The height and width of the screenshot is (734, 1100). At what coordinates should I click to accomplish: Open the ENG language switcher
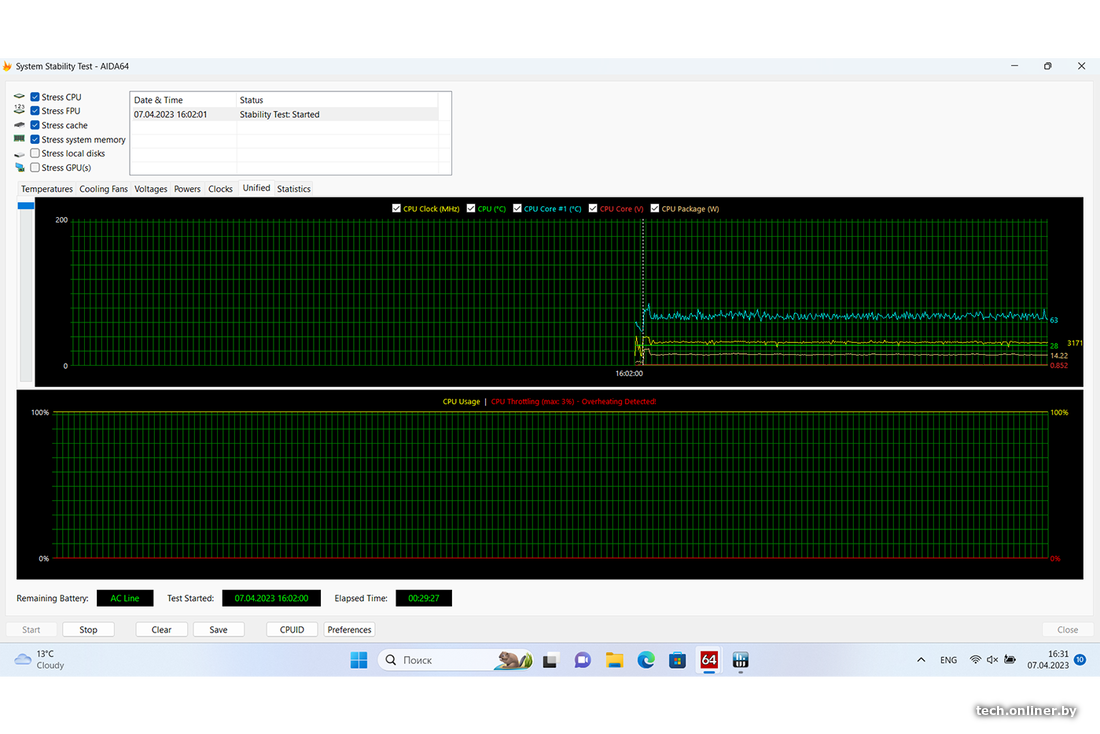[x=948, y=660]
